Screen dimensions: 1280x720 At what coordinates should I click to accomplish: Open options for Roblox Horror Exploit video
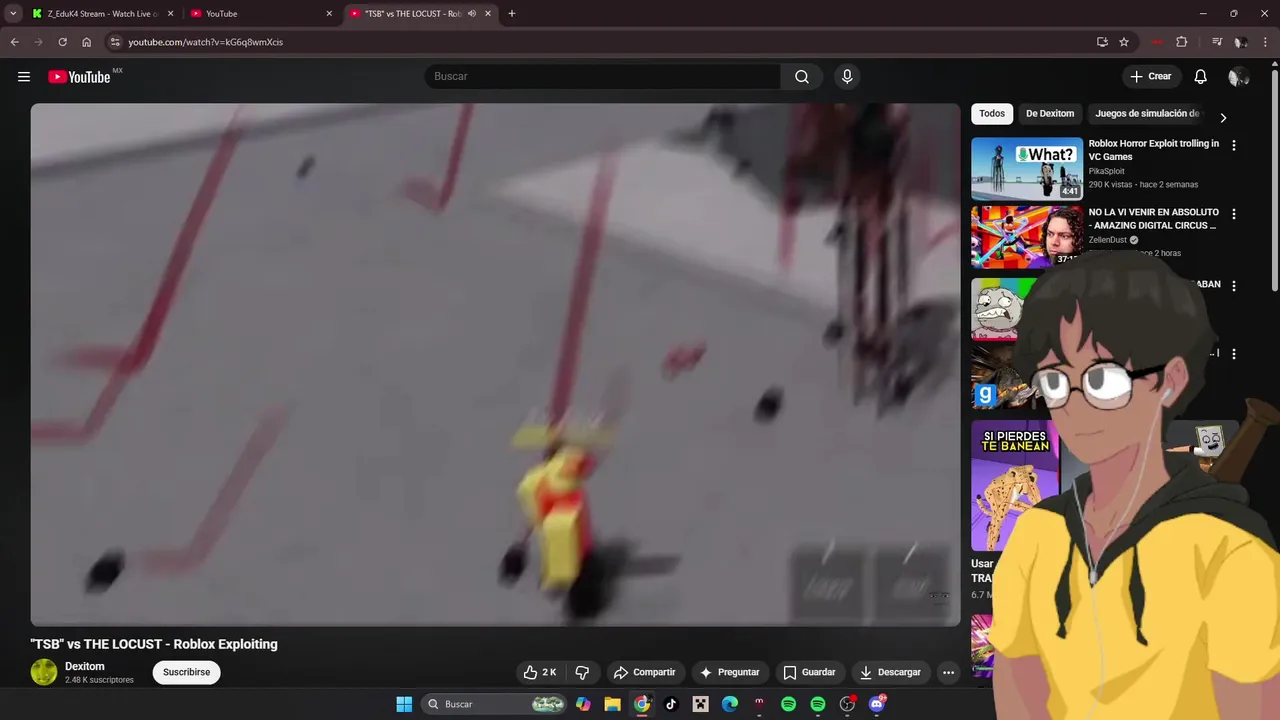1234,146
